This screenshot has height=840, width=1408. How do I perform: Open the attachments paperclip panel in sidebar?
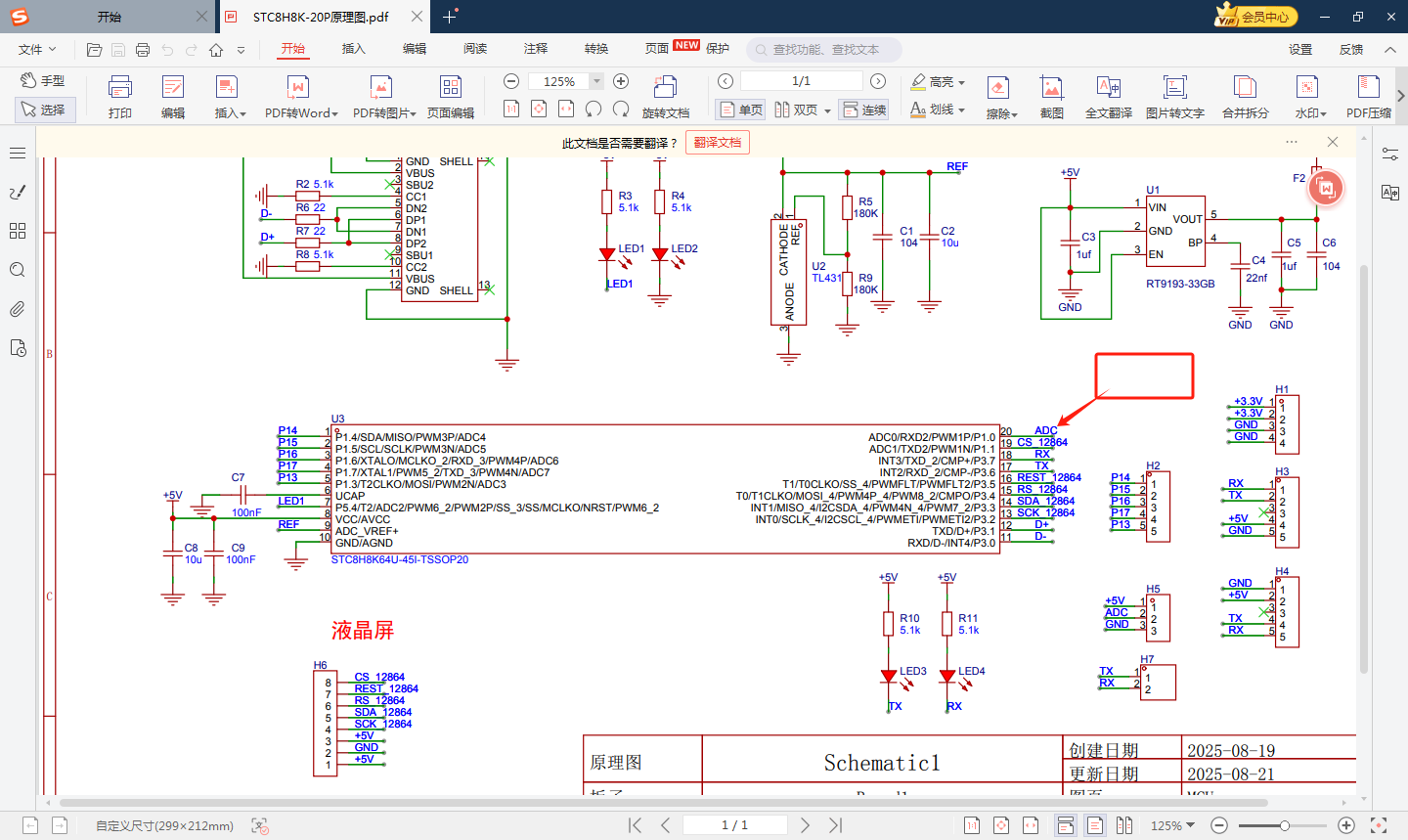(18, 309)
